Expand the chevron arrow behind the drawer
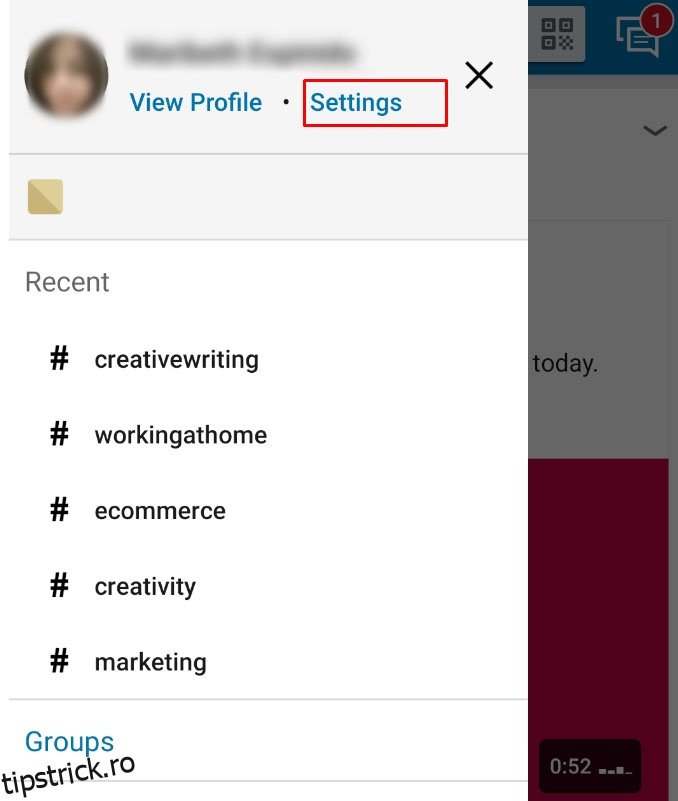This screenshot has width=678, height=801. click(x=654, y=131)
